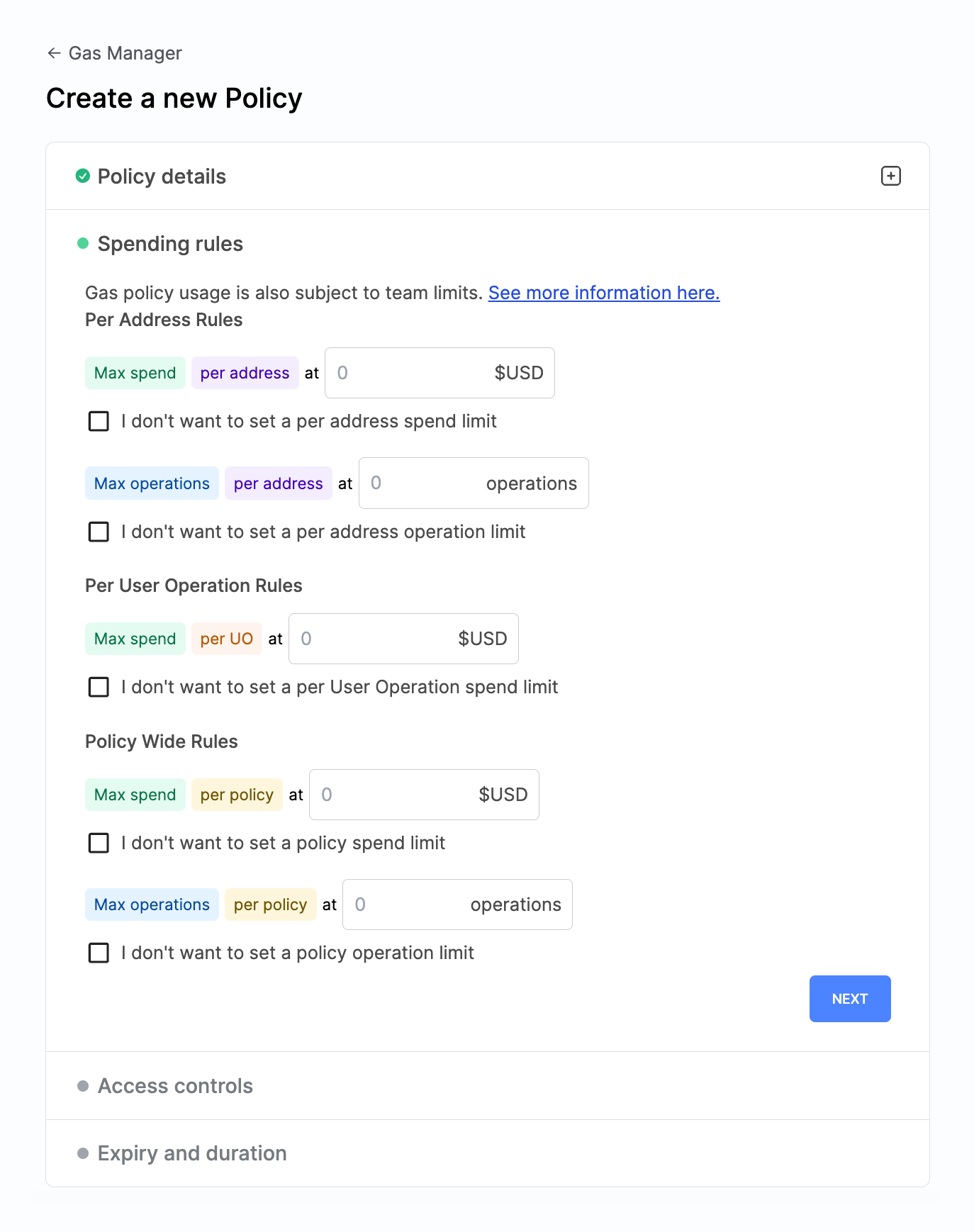Screen dimensions: 974x1232
Task: Click the per policy Max spend USD input field
Action: (423, 794)
